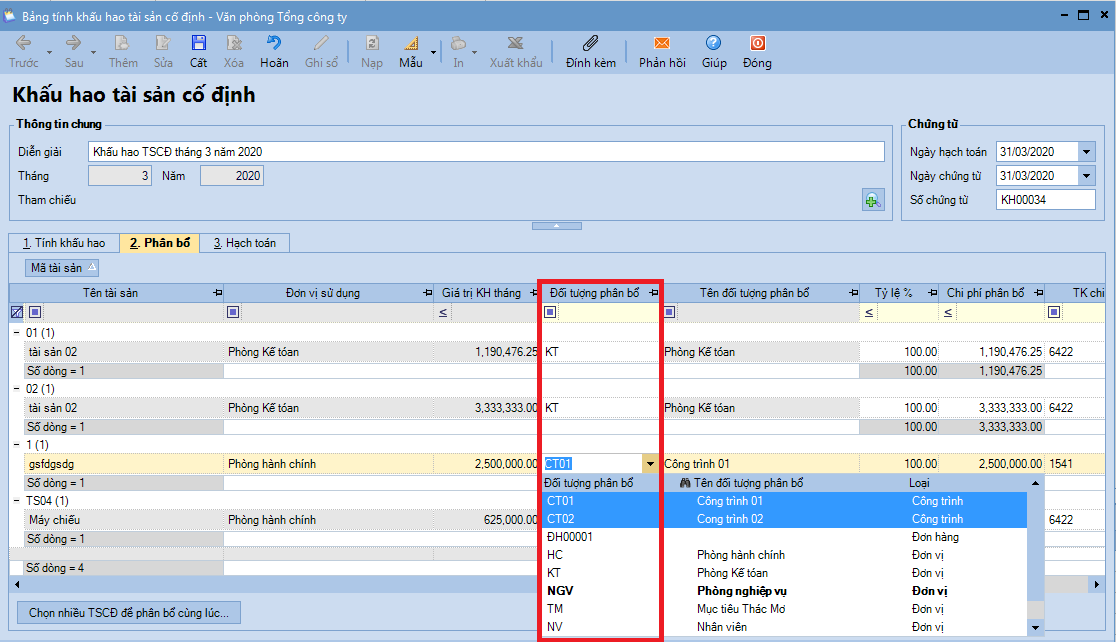Click the Diễn giải description field
The width and height of the screenshot is (1116, 642).
click(x=486, y=152)
